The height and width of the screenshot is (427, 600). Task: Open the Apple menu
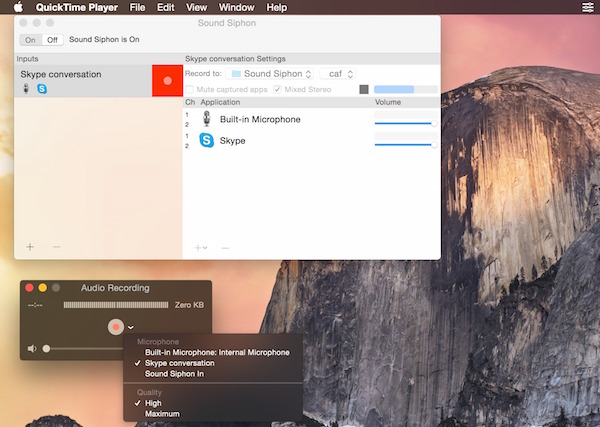[x=18, y=7]
